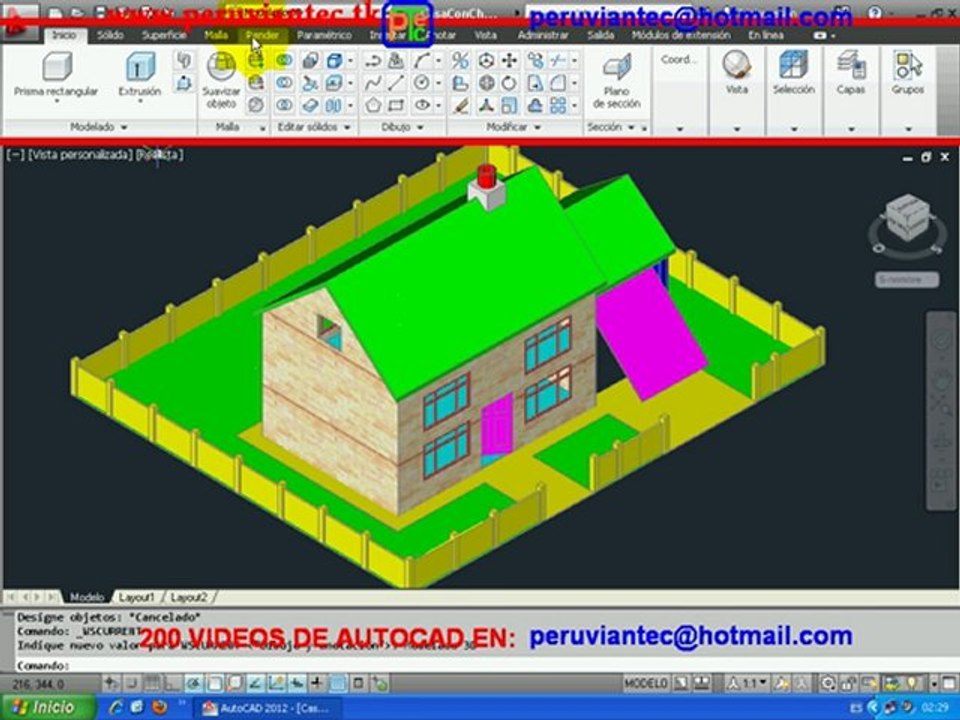This screenshot has height=720, width=960.
Task: Click the four-squares array tool in Modificar
Action: (x=558, y=105)
